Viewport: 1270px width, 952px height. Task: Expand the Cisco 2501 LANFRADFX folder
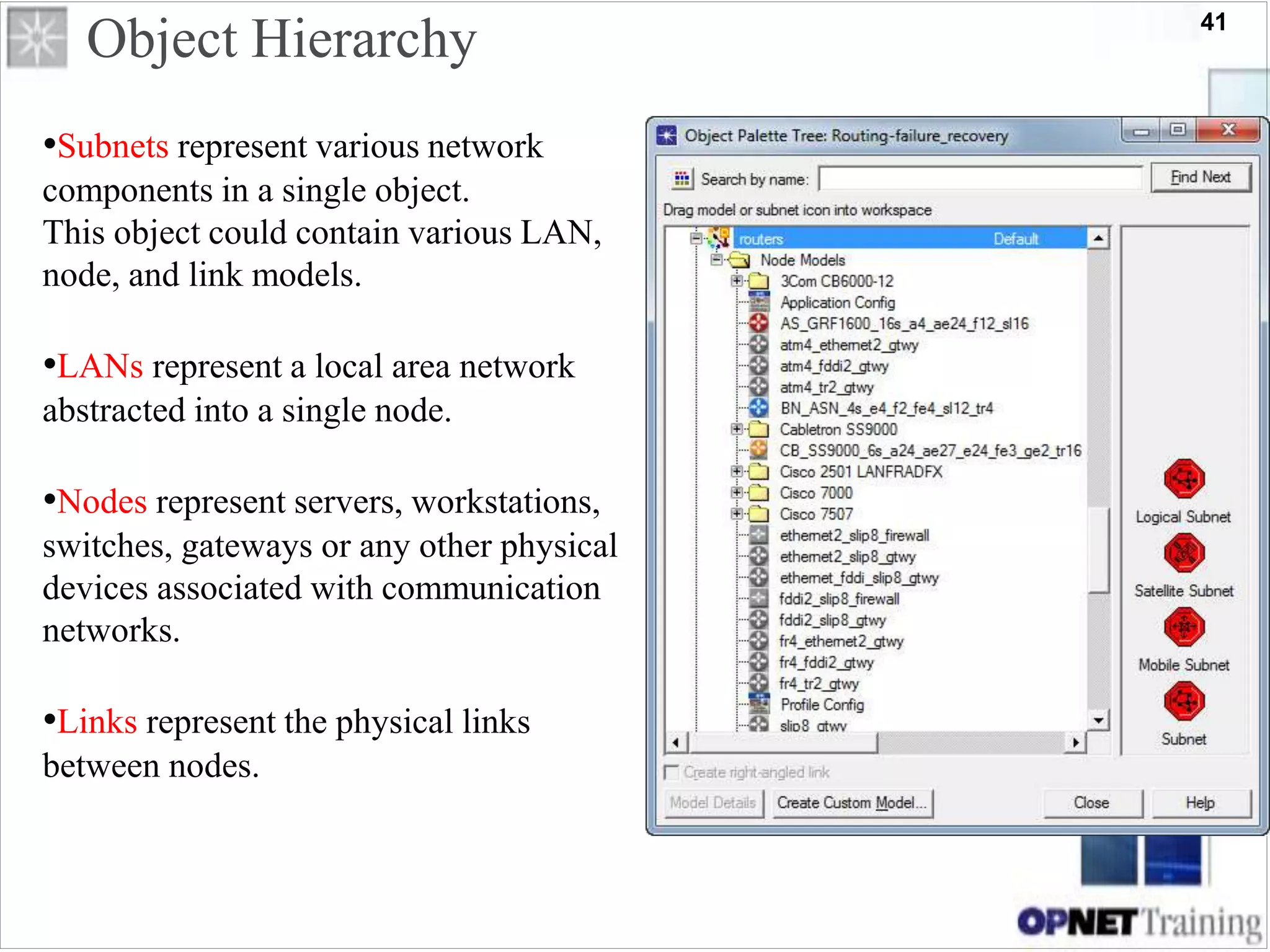pyautogui.click(x=737, y=471)
